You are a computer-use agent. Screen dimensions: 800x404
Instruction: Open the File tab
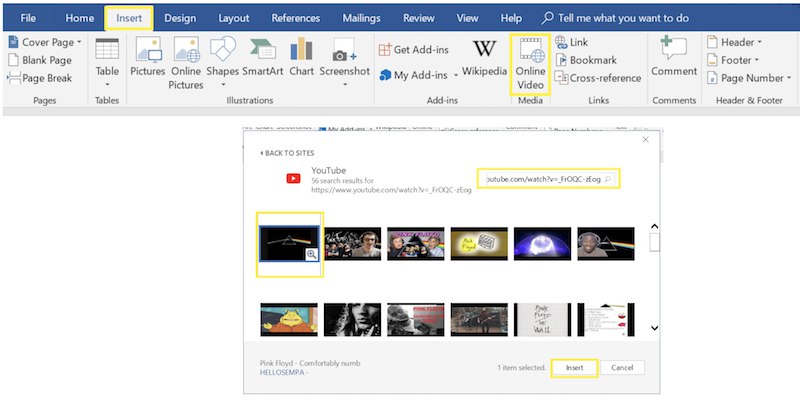[28, 18]
